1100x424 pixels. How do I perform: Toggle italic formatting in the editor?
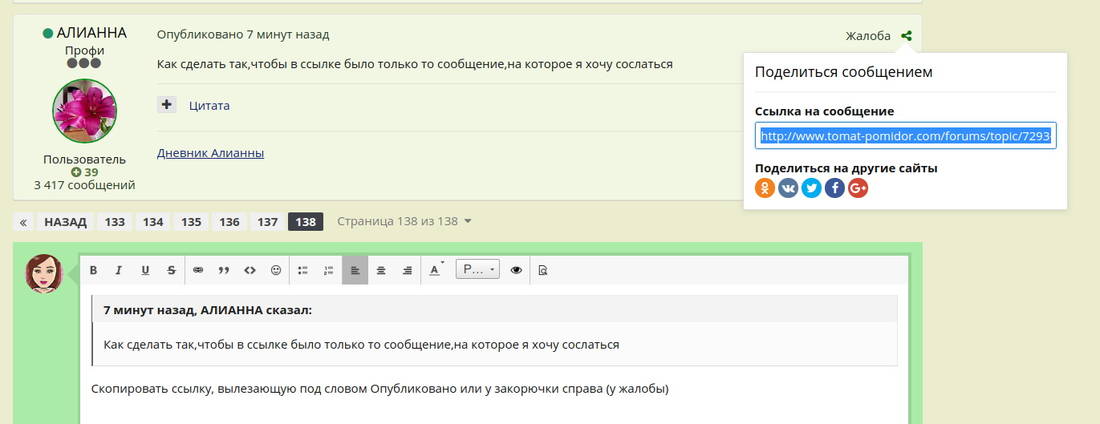[119, 270]
